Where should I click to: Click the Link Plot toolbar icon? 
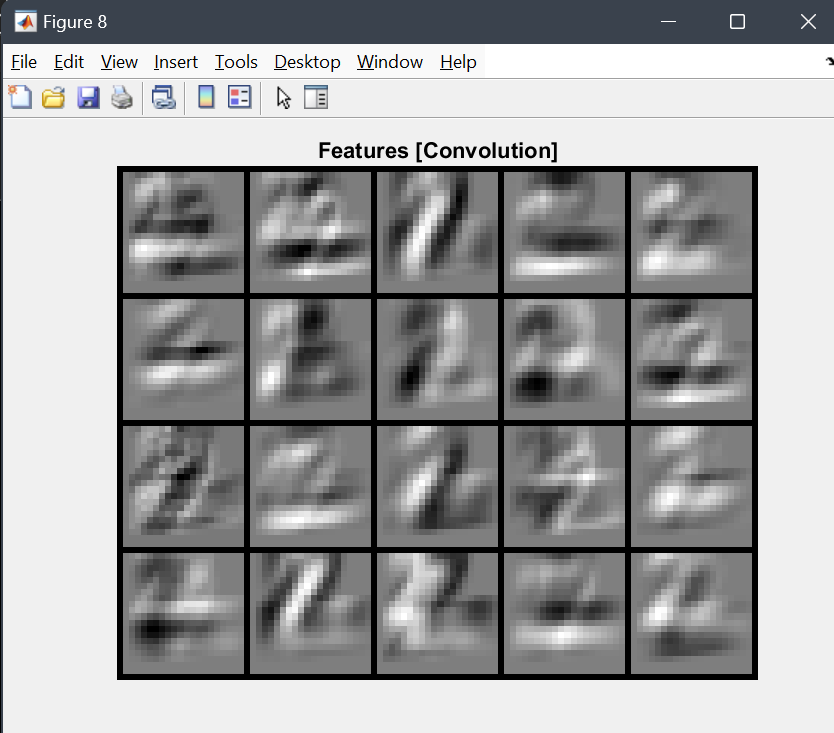tap(164, 98)
